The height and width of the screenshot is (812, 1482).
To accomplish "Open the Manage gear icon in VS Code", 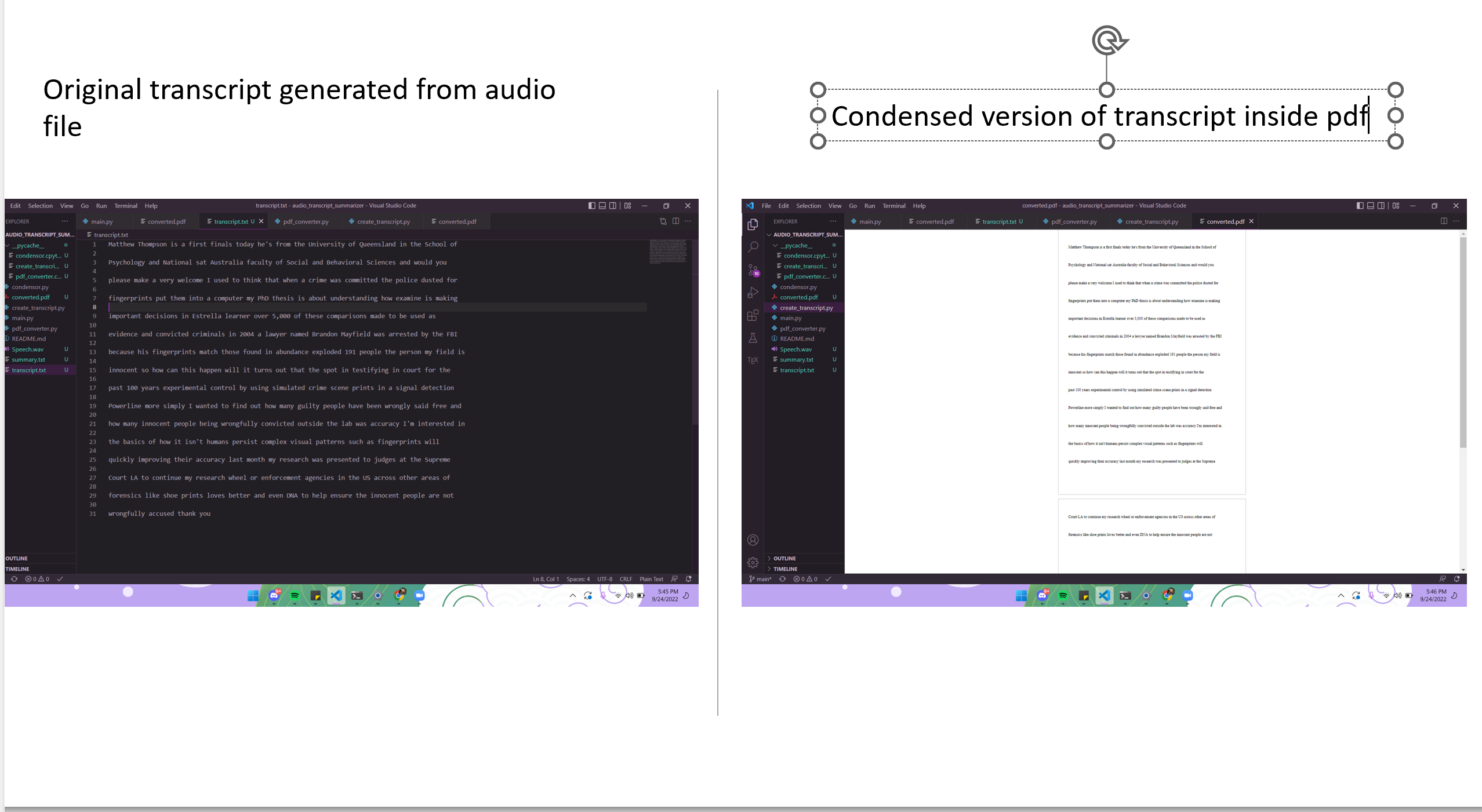I will [753, 562].
